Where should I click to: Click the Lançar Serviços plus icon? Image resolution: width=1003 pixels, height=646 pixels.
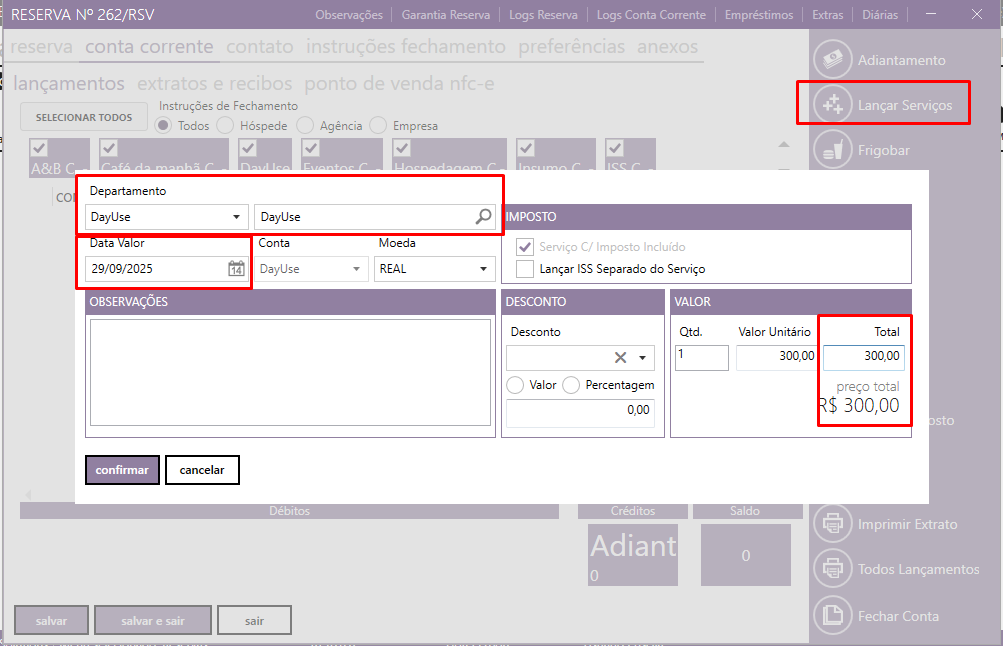point(831,105)
